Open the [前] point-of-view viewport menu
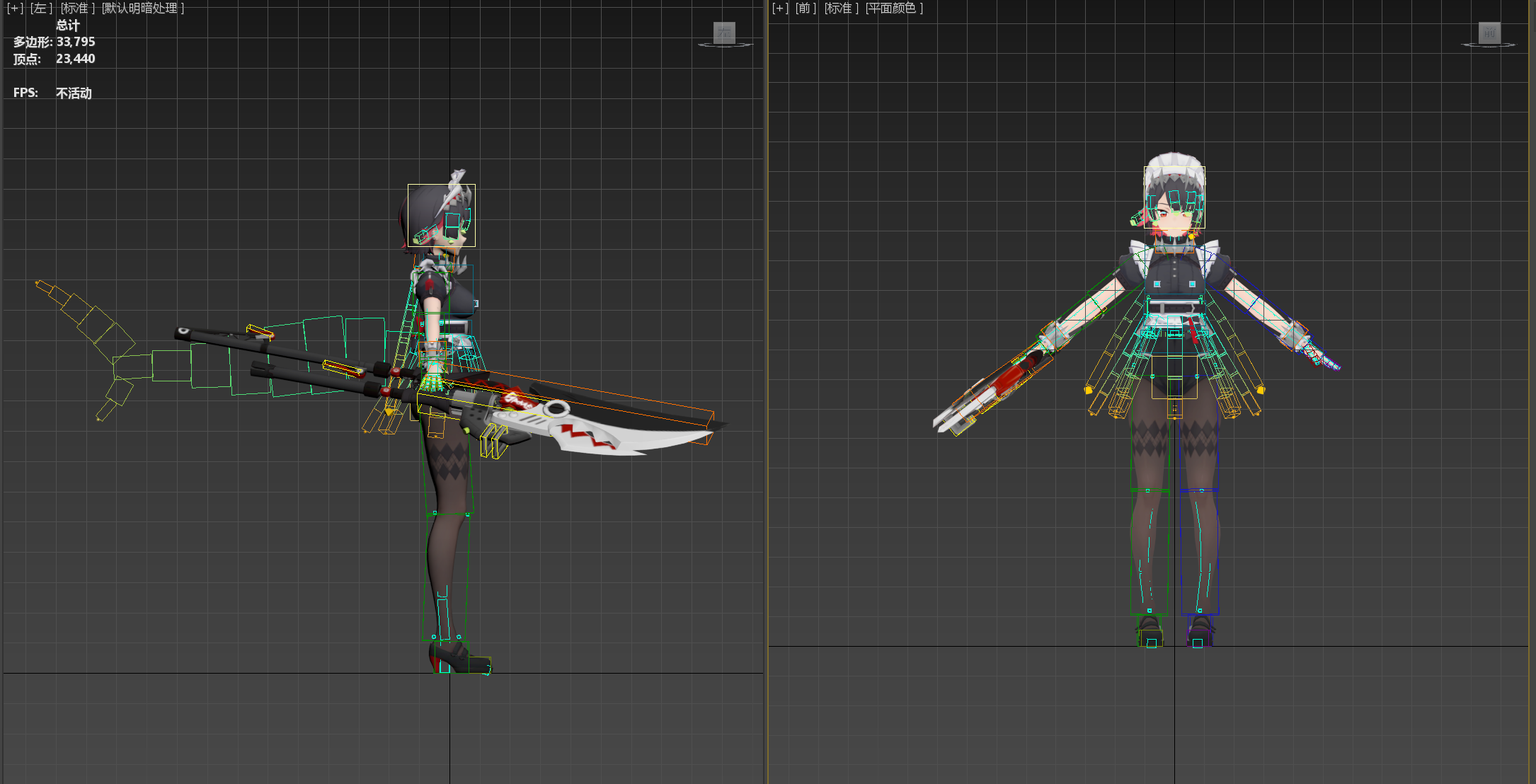Screen dimensions: 1536x784 pyautogui.click(x=806, y=8)
